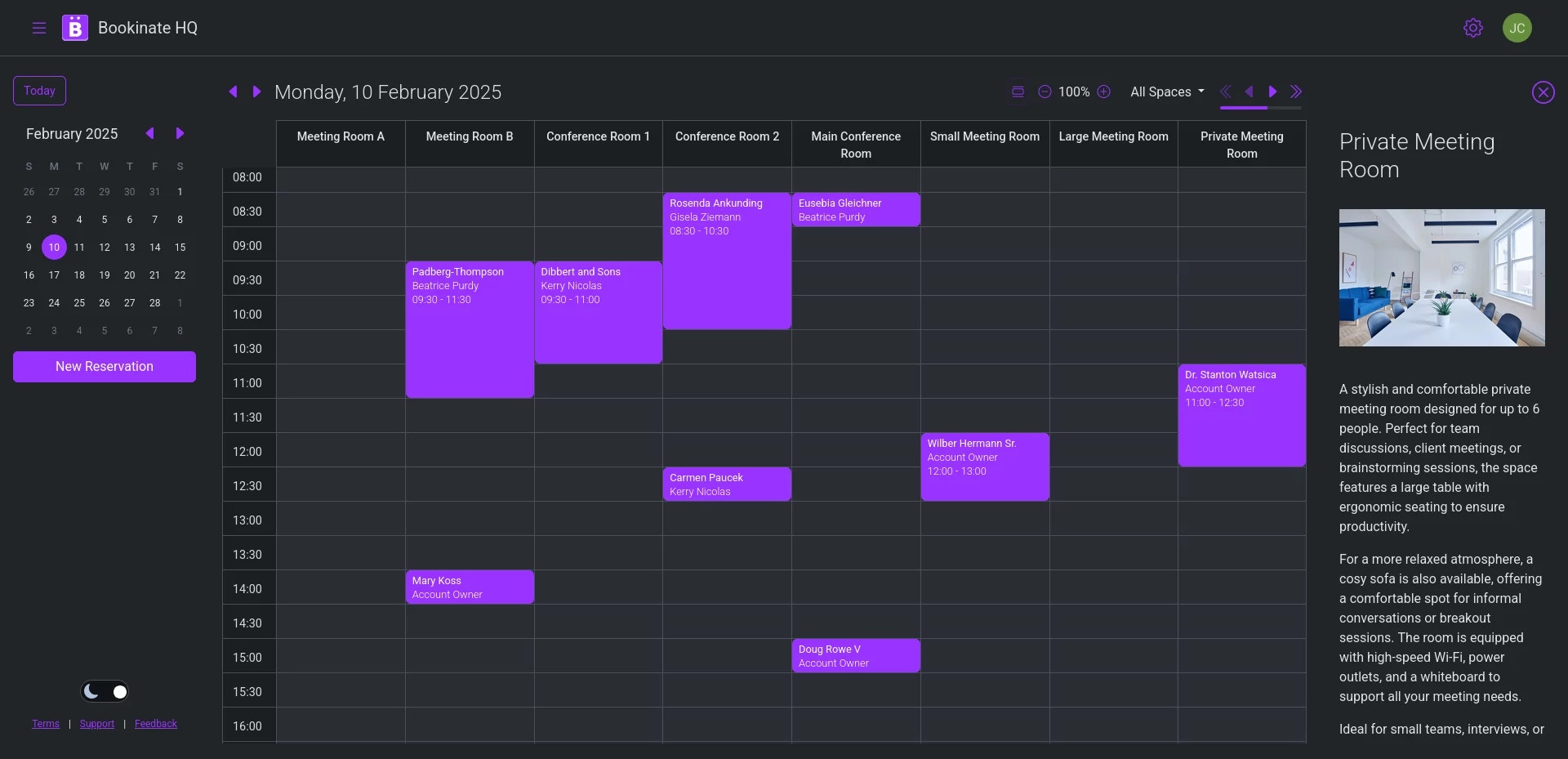Select 17 February in mini calendar
This screenshot has width=1568, height=759.
[x=54, y=275]
